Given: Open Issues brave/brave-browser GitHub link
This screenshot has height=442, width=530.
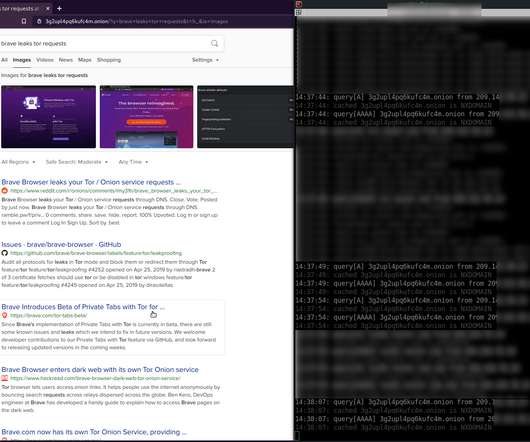Looking at the screenshot, I should pyautogui.click(x=61, y=244).
